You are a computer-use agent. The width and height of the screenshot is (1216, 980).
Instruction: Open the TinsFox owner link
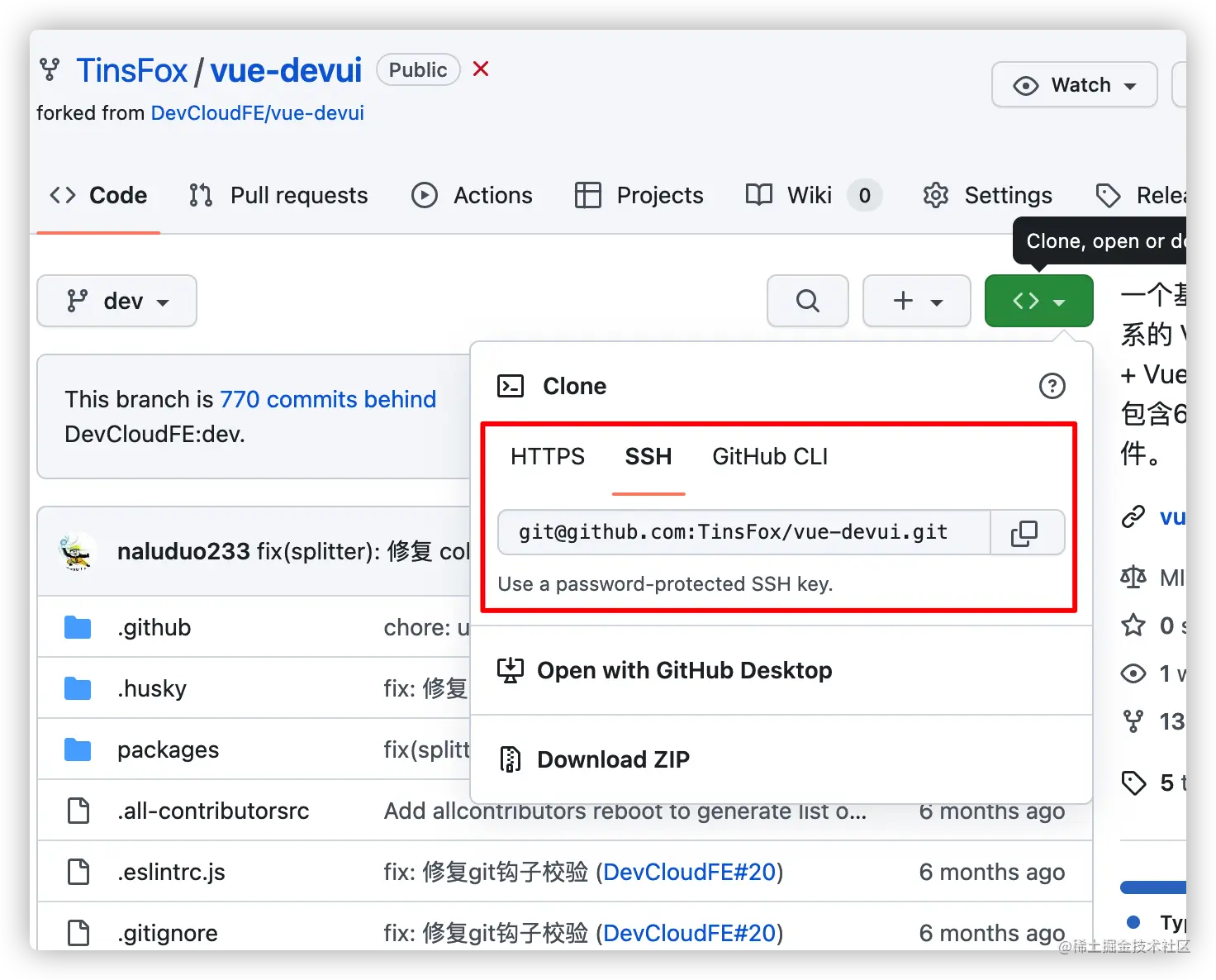[132, 71]
